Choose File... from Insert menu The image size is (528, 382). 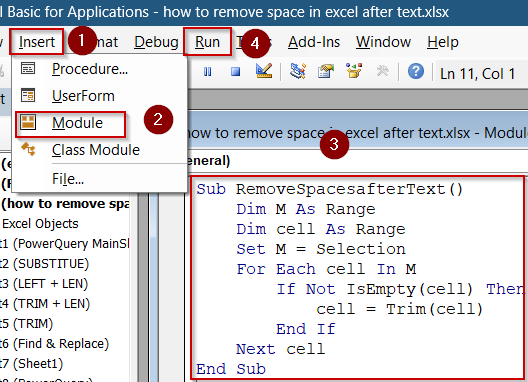[68, 179]
